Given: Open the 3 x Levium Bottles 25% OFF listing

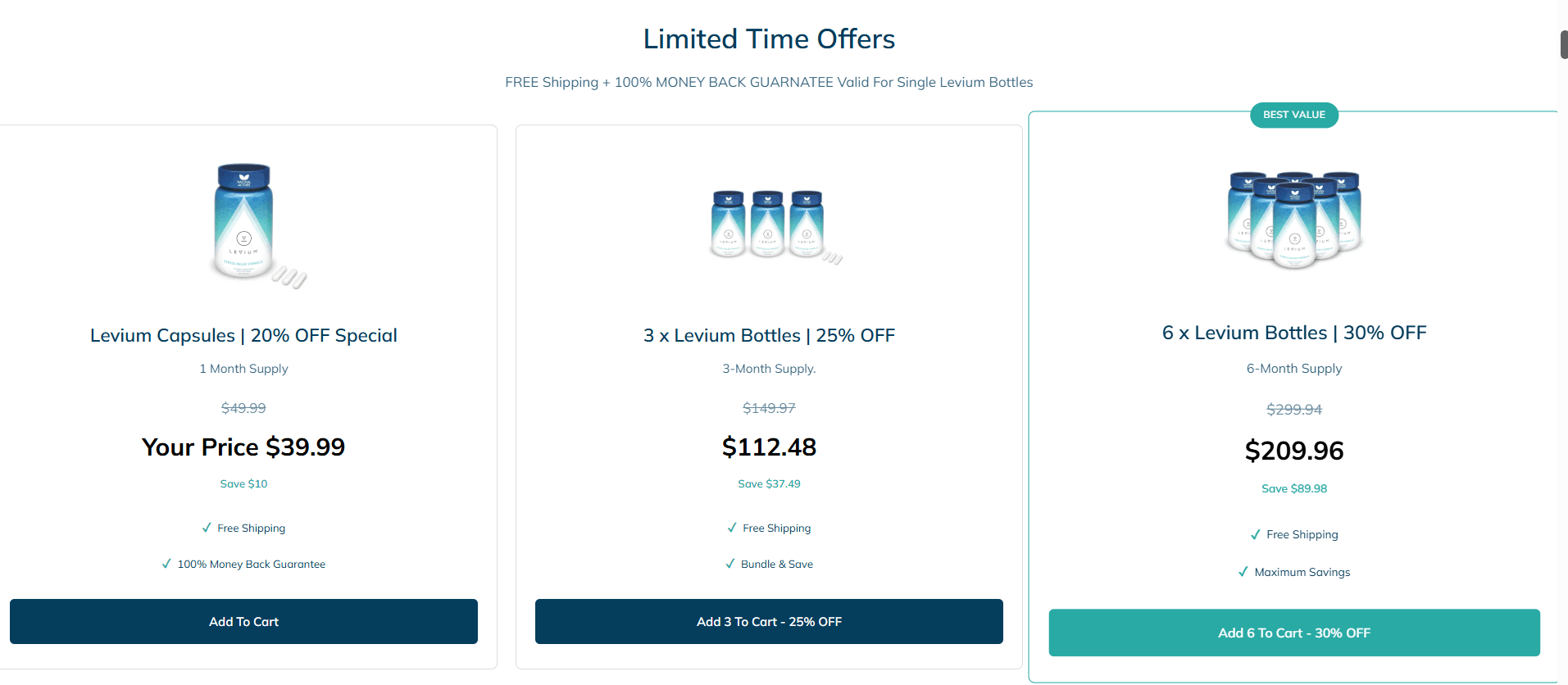Looking at the screenshot, I should point(769,335).
